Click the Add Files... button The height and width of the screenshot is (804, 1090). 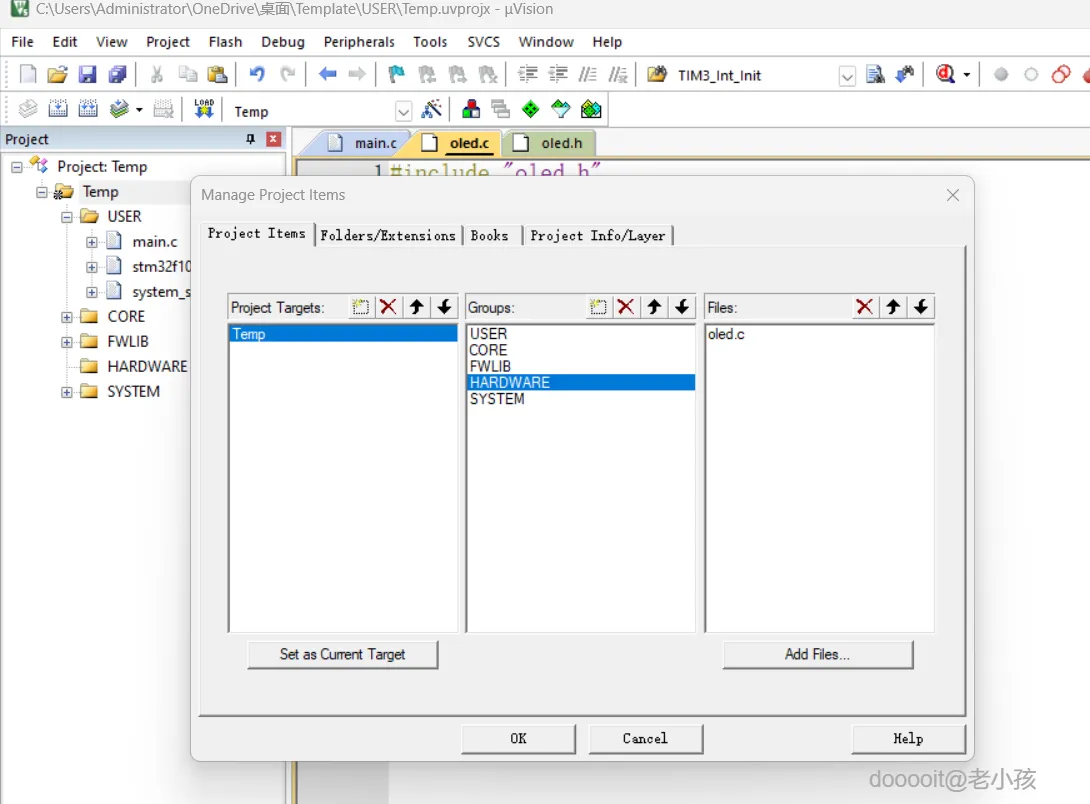click(x=817, y=654)
